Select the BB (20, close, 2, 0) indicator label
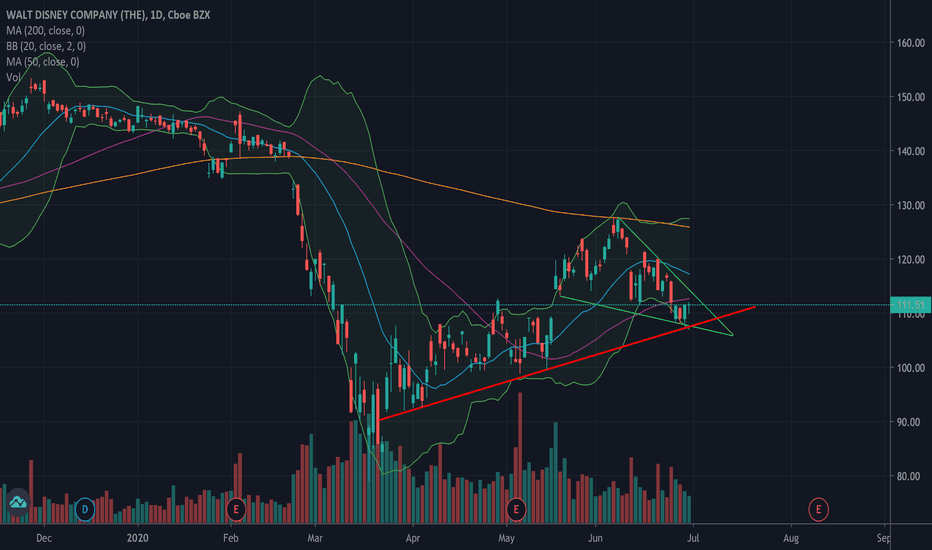This screenshot has width=932, height=550. coord(46,46)
